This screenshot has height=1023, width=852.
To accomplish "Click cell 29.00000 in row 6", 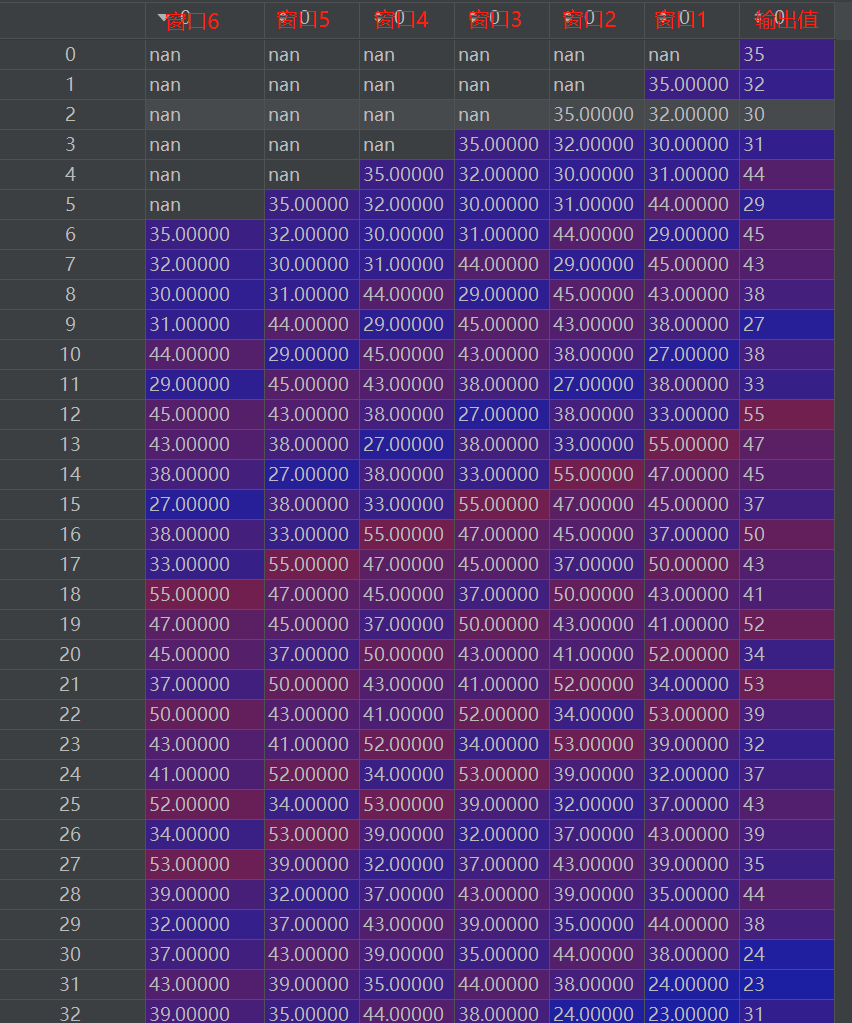I will (692, 234).
